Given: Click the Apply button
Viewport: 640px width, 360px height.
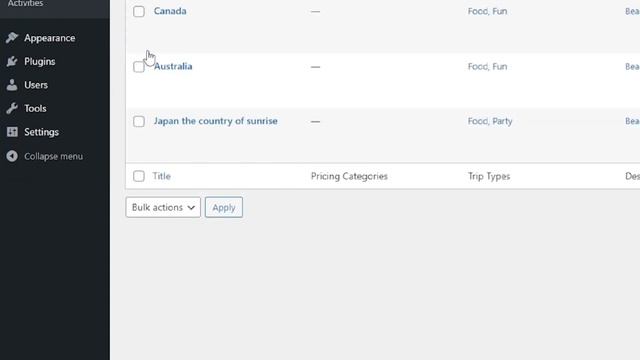Looking at the screenshot, I should click(224, 207).
